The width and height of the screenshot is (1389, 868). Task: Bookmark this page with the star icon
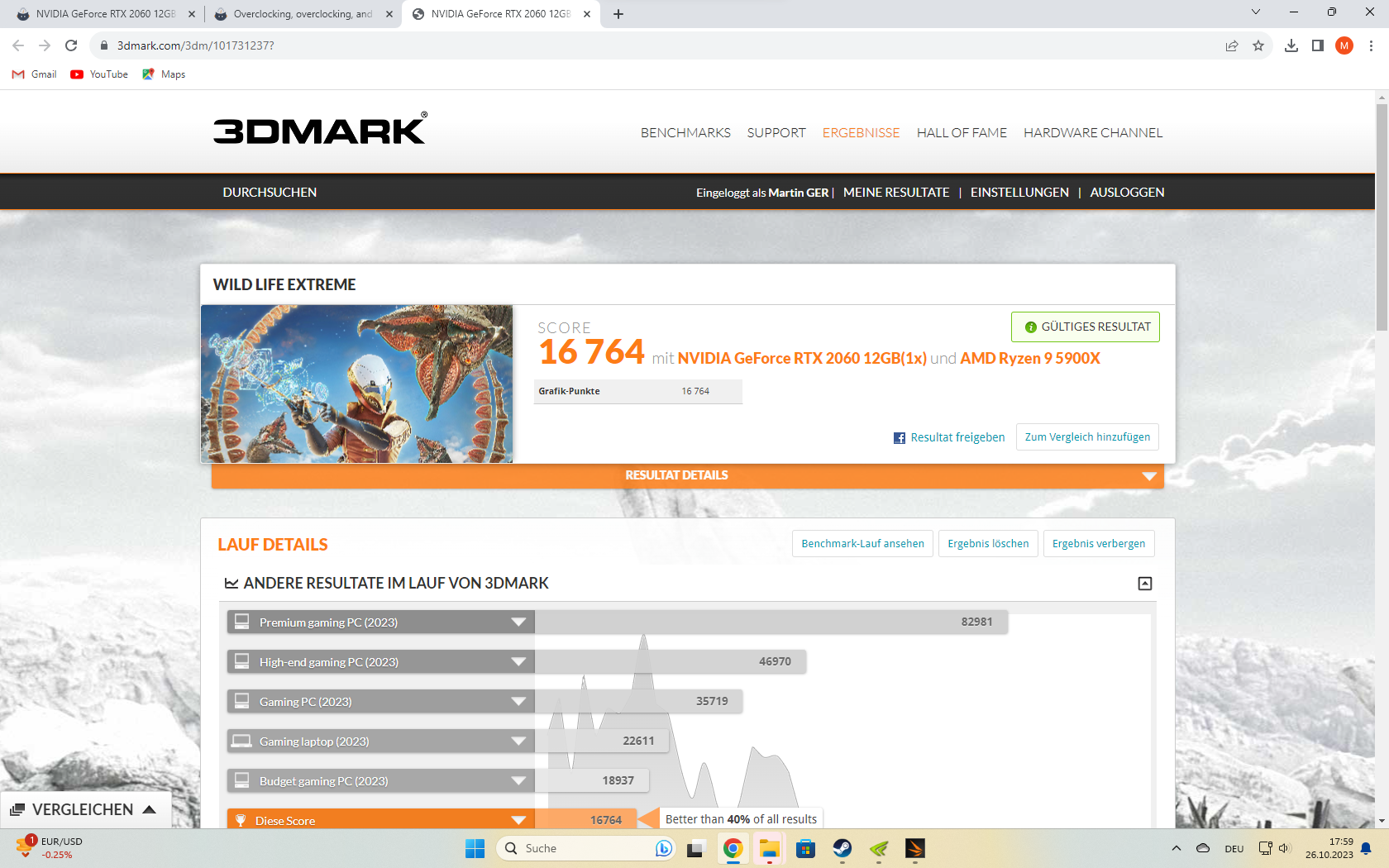coord(1258,45)
